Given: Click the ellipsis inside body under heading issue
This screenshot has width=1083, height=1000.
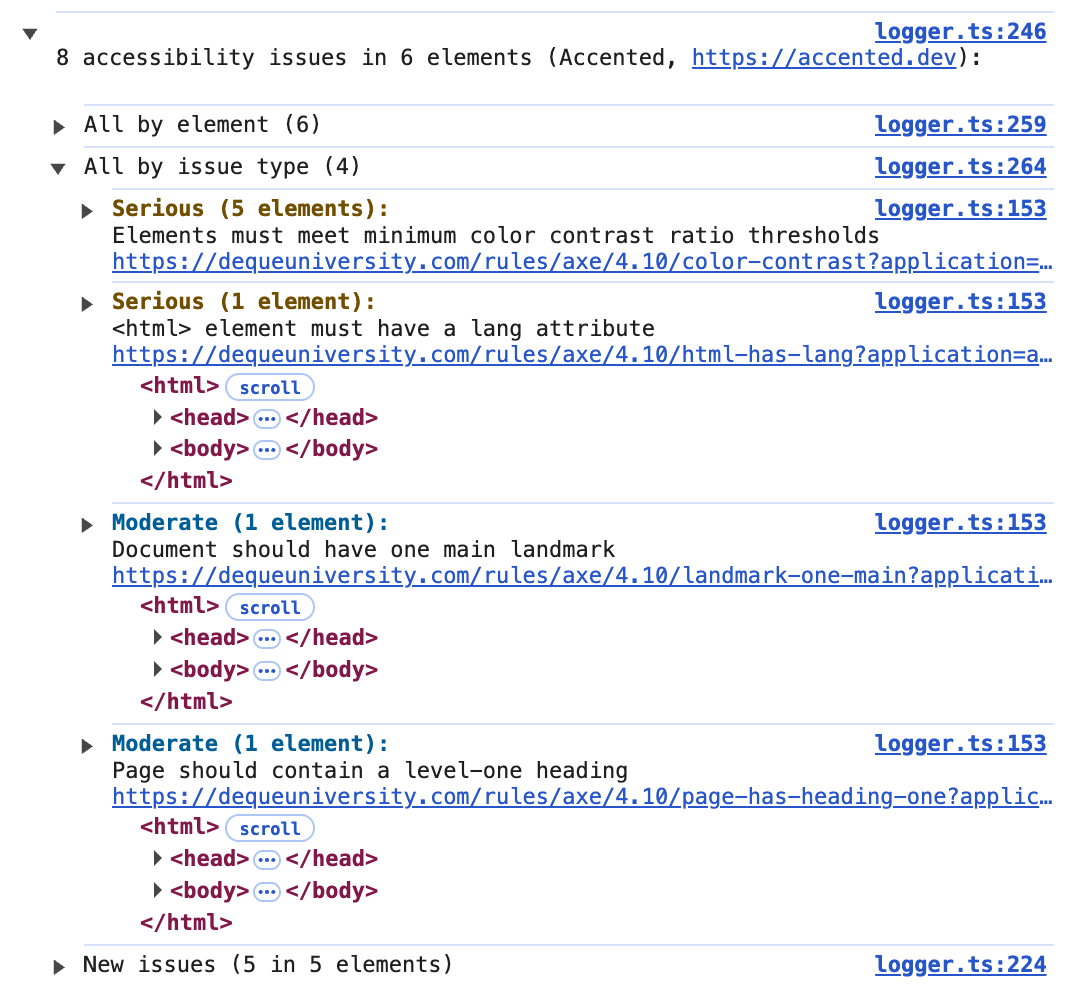Looking at the screenshot, I should click(x=266, y=891).
